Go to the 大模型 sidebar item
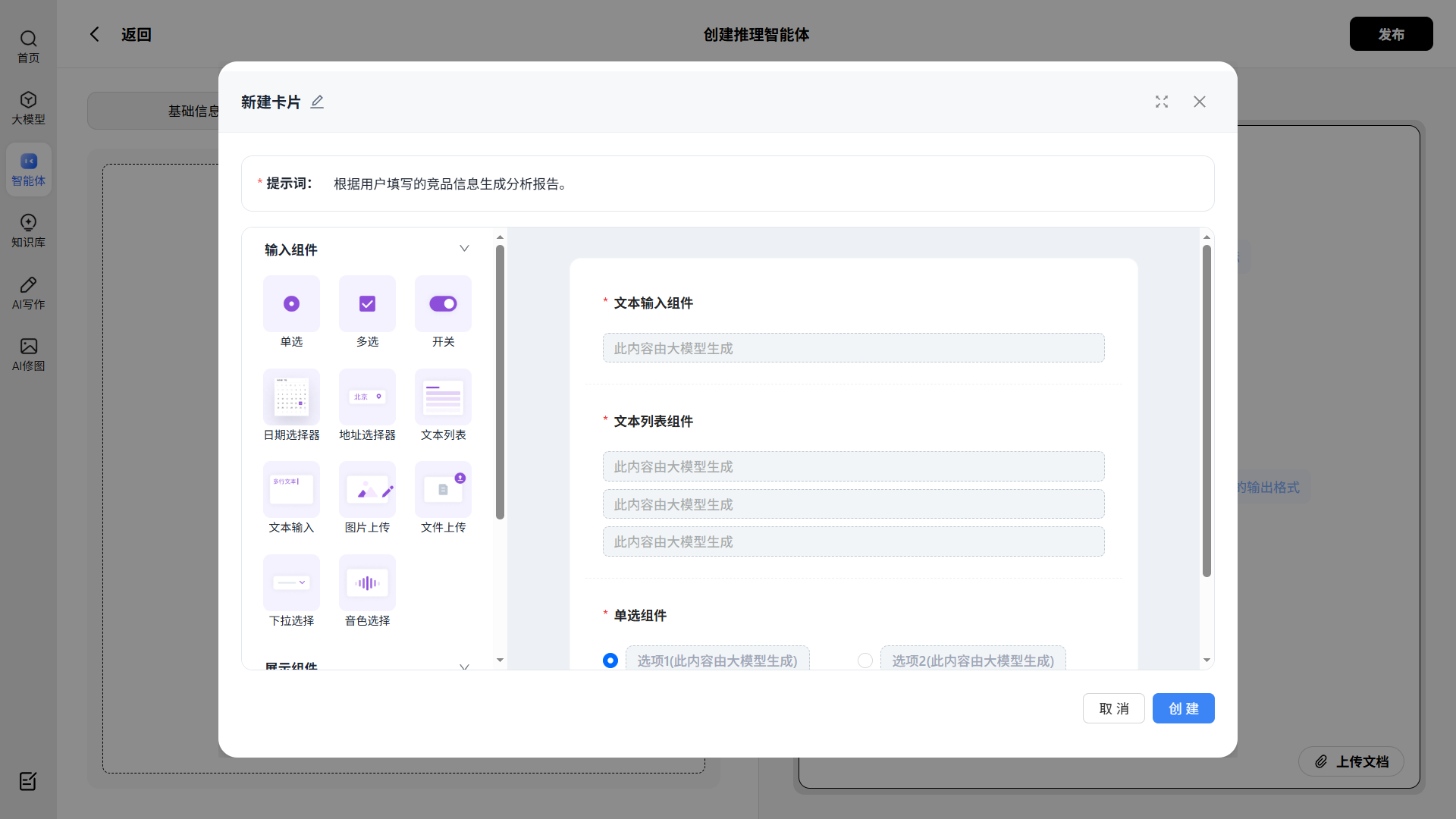Screen dimensions: 1456x819 click(28, 108)
